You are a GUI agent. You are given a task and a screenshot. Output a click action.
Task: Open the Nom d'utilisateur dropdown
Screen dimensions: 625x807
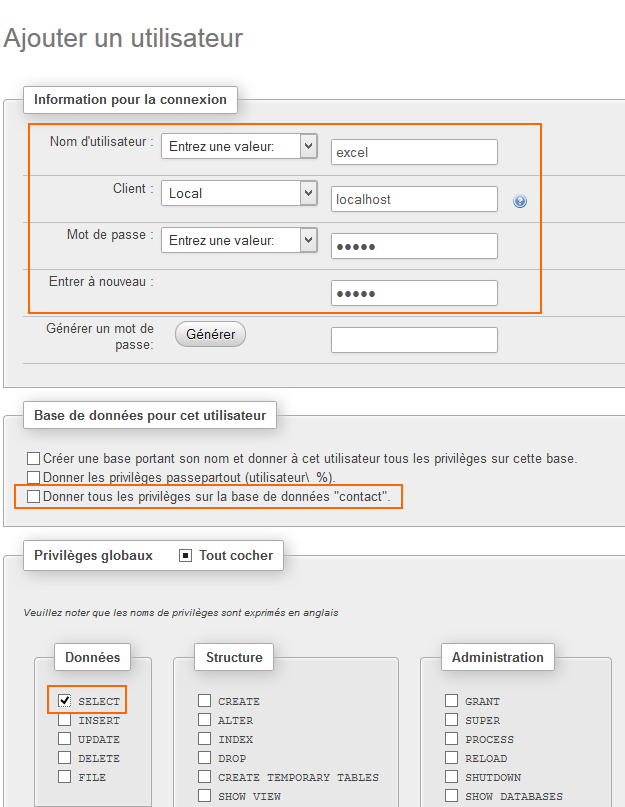tap(239, 146)
